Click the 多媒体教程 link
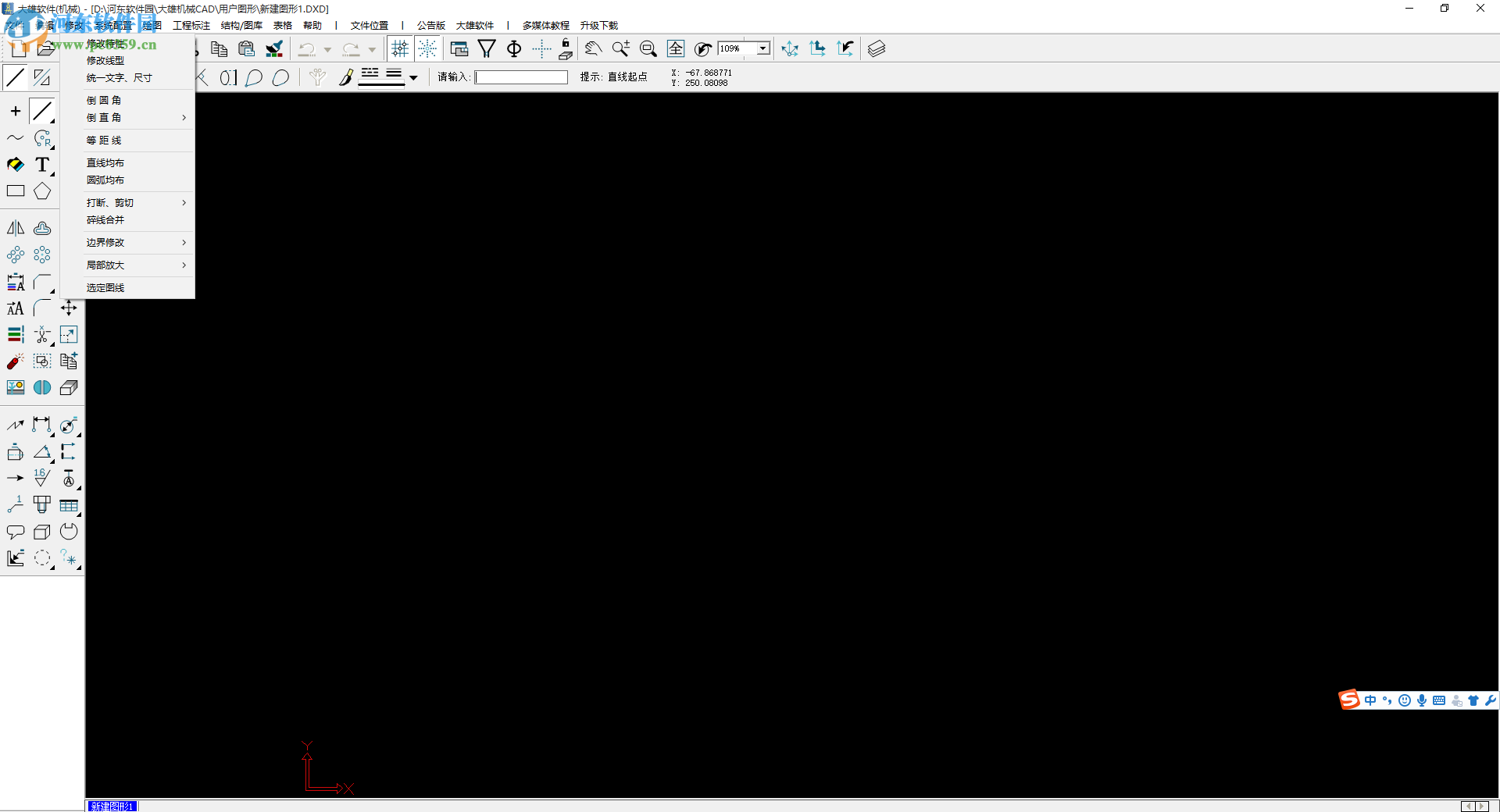1500x812 pixels. click(546, 26)
